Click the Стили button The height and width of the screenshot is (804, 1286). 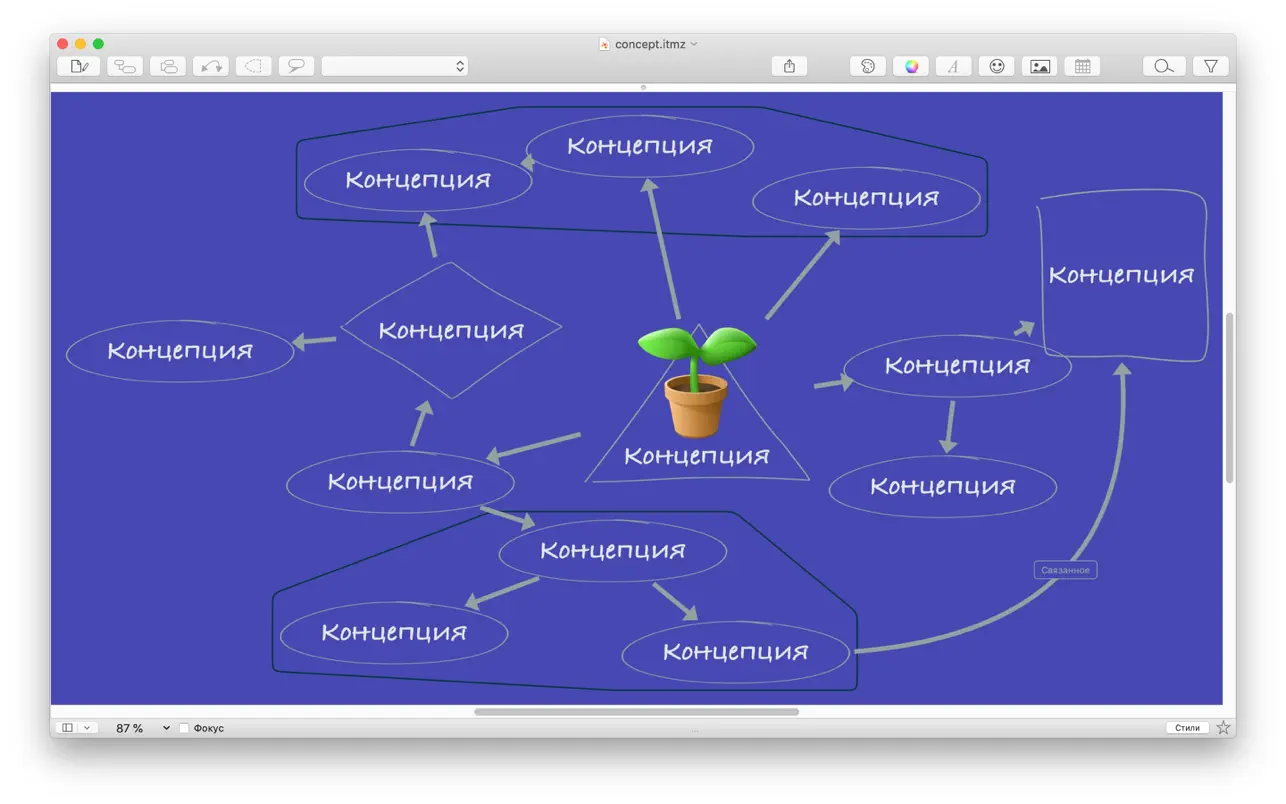[x=1187, y=728]
